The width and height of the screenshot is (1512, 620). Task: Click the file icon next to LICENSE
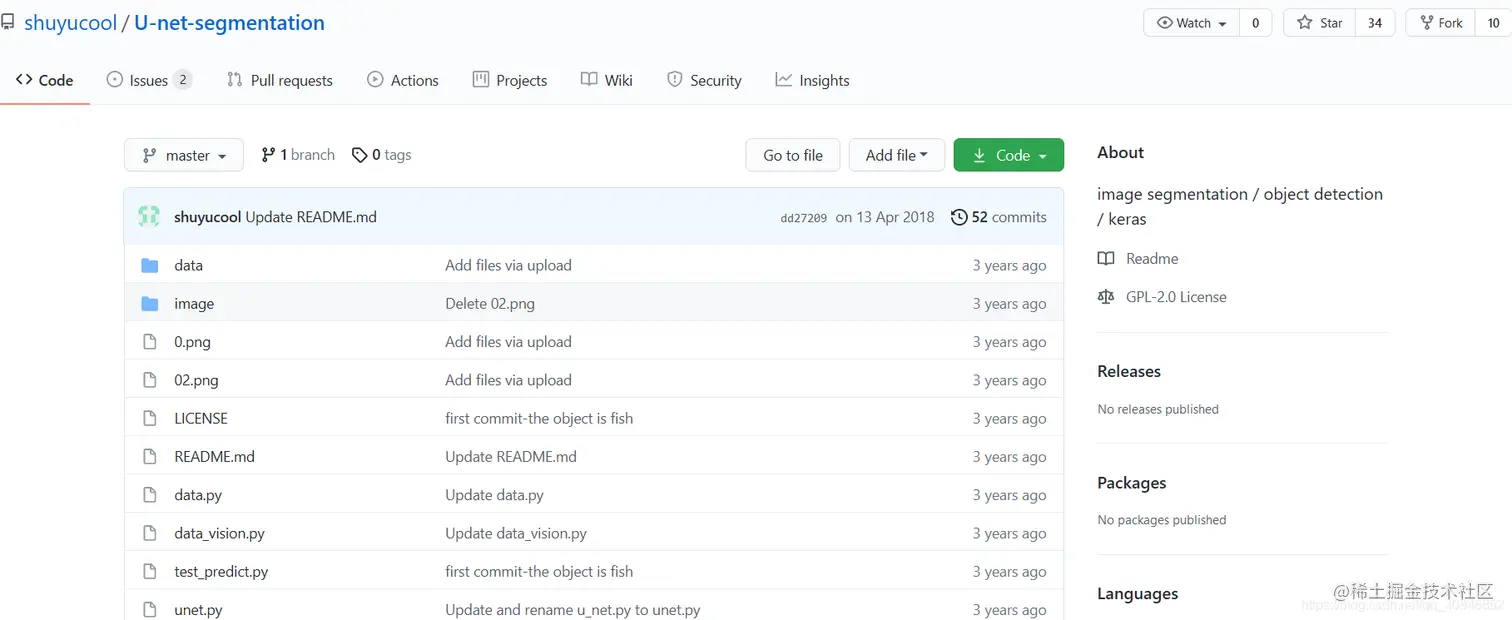click(x=150, y=418)
